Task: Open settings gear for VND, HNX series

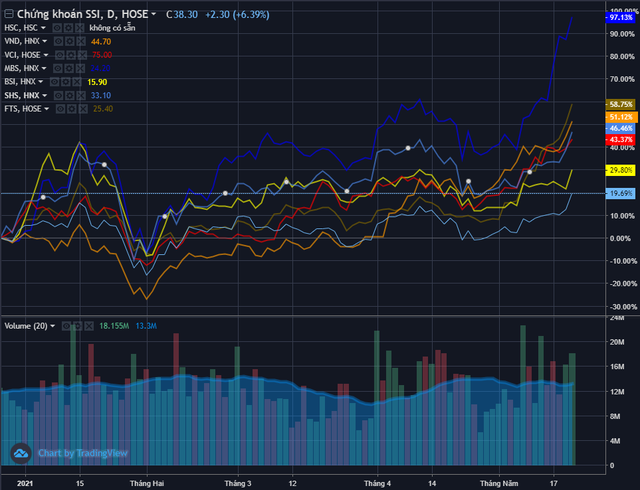Action: point(70,41)
